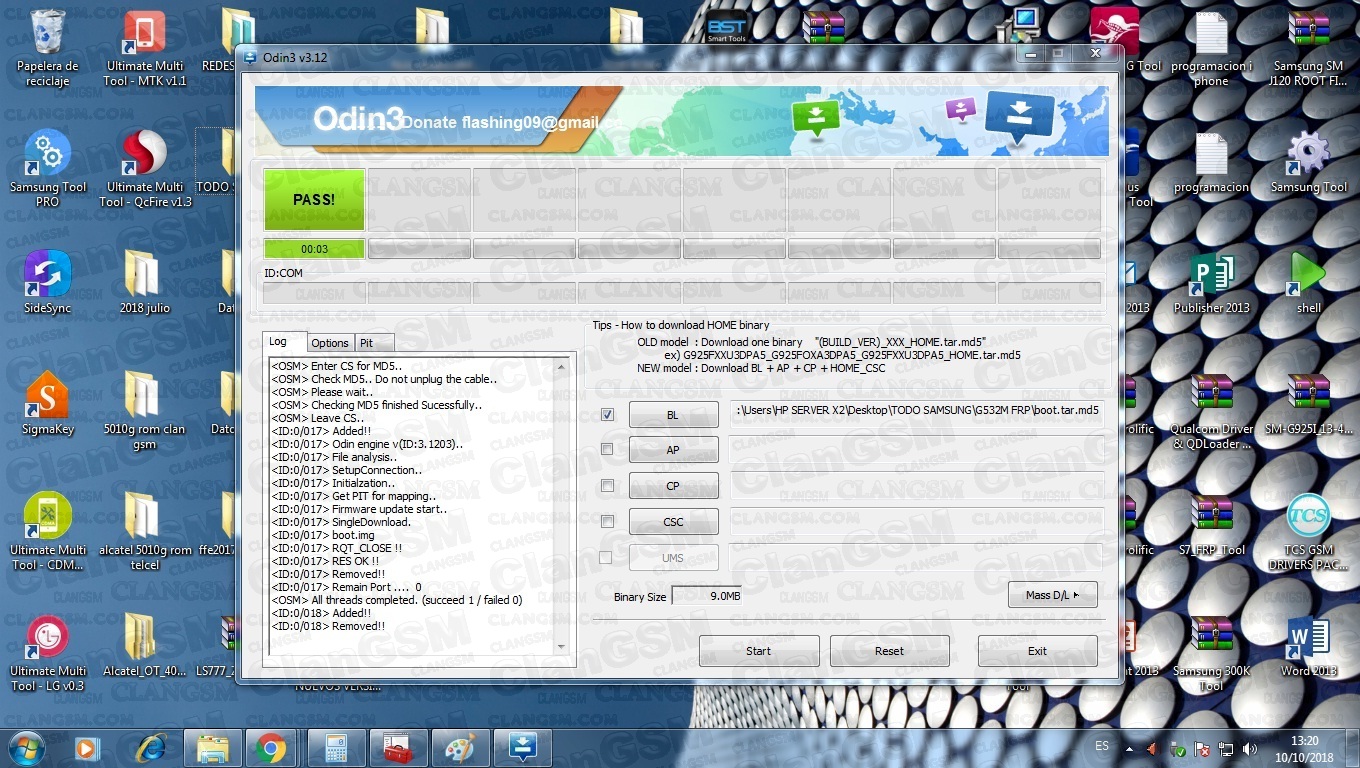Open the Calculator from the taskbar
This screenshot has width=1360, height=768.
pos(334,748)
